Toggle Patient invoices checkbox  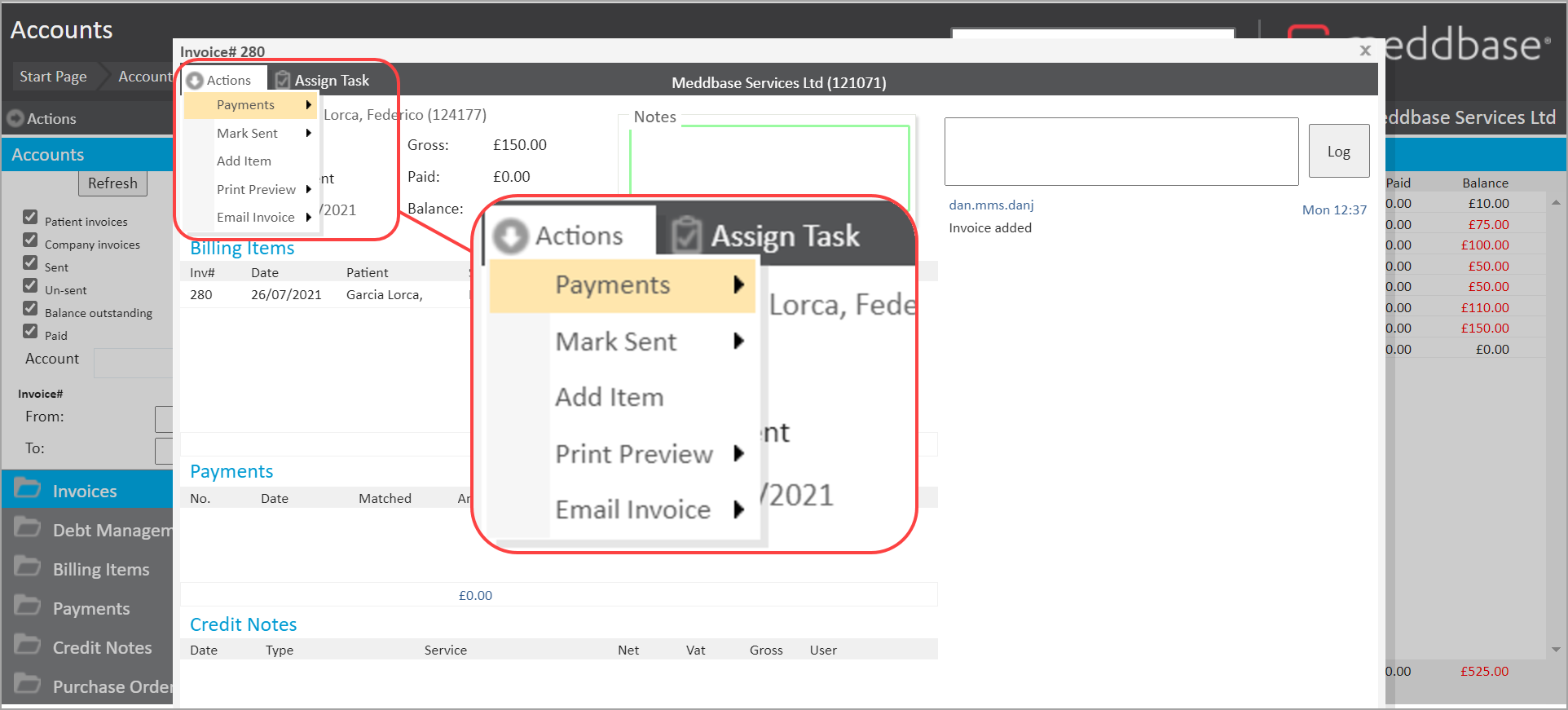tap(30, 217)
